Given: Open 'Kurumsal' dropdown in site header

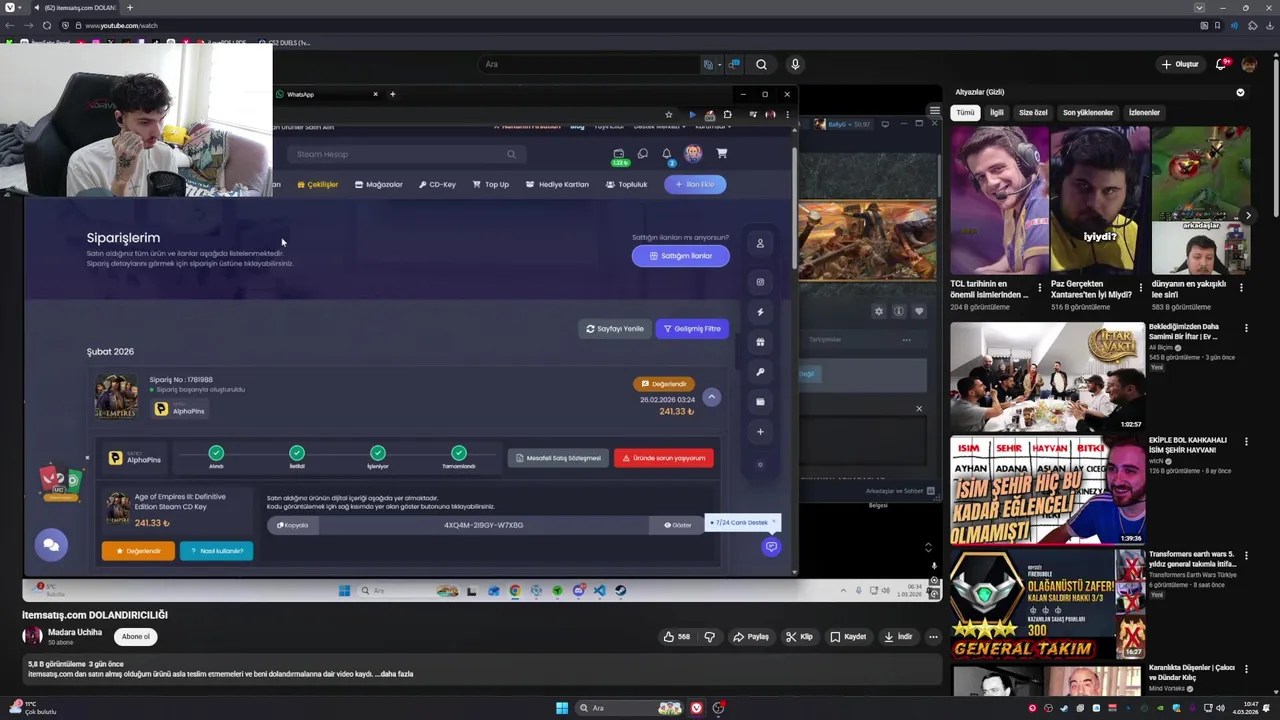Looking at the screenshot, I should point(712,127).
